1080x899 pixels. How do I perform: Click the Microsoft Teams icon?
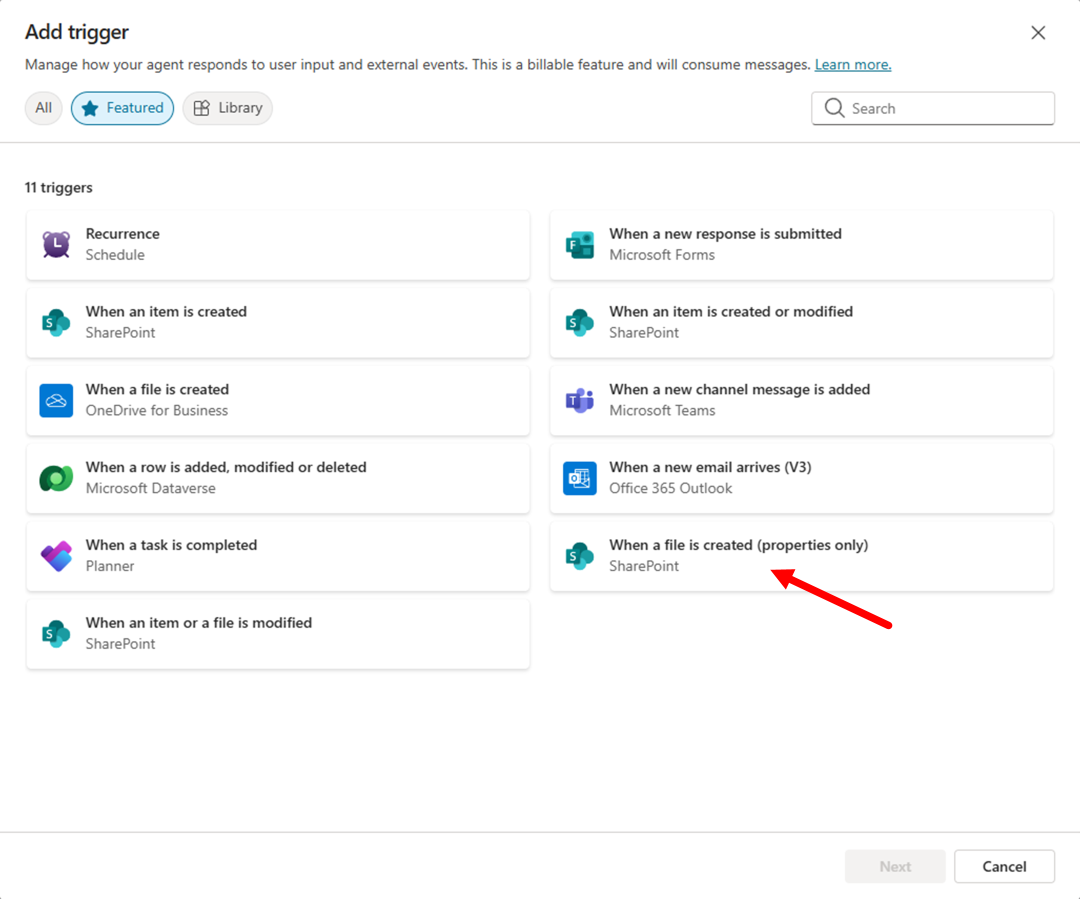[x=580, y=400]
